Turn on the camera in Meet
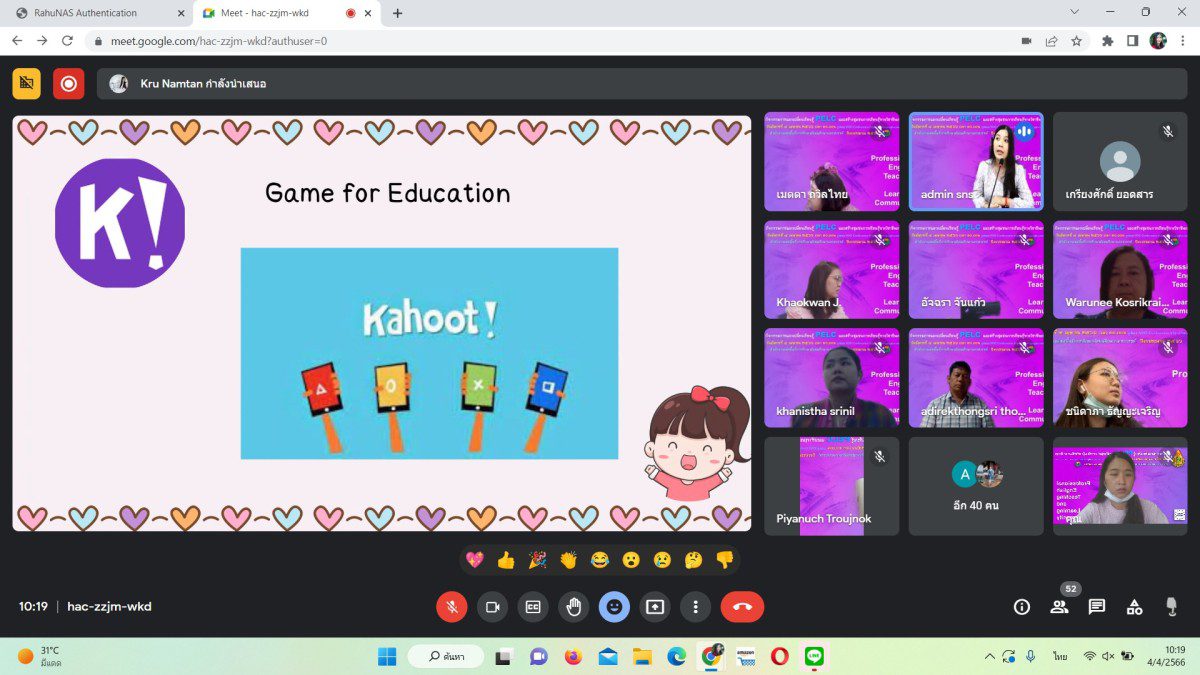This screenshot has width=1200, height=675. (492, 606)
